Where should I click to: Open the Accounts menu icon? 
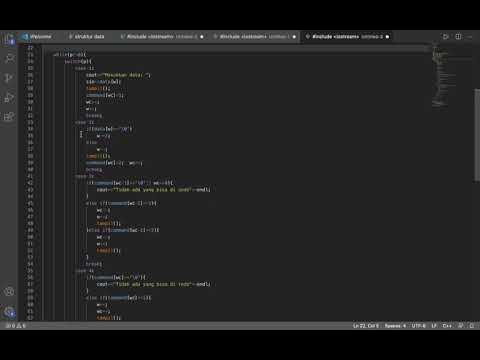point(9,292)
